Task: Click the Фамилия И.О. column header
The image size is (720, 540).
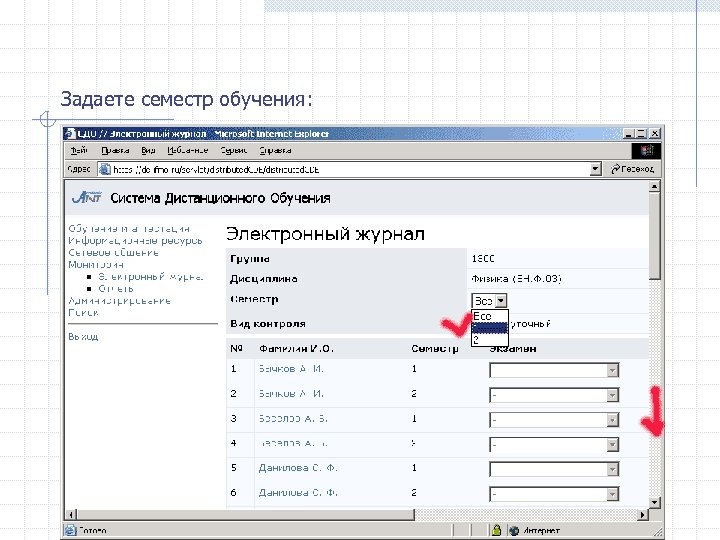Action: pyautogui.click(x=296, y=349)
